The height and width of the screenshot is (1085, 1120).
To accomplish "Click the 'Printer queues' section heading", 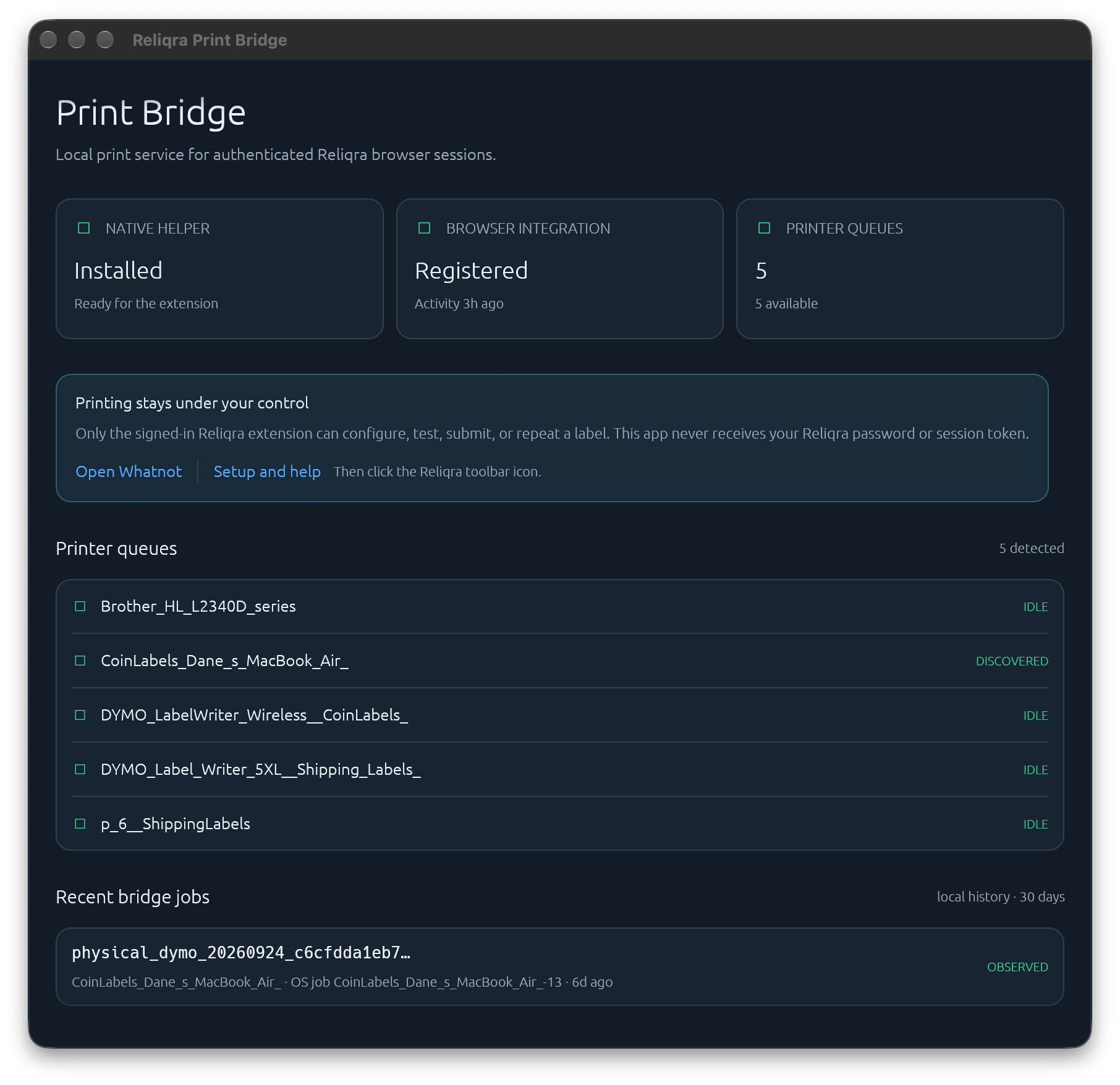I will click(x=116, y=549).
